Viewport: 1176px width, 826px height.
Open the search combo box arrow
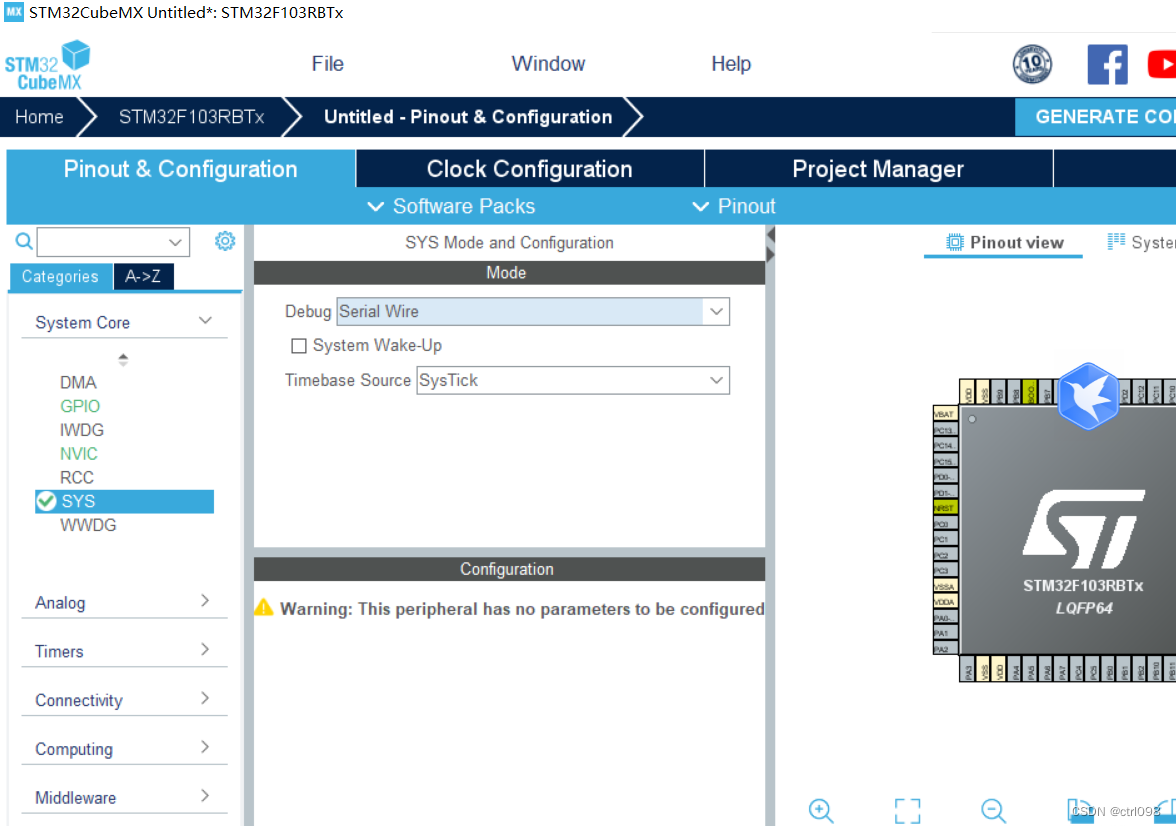176,242
